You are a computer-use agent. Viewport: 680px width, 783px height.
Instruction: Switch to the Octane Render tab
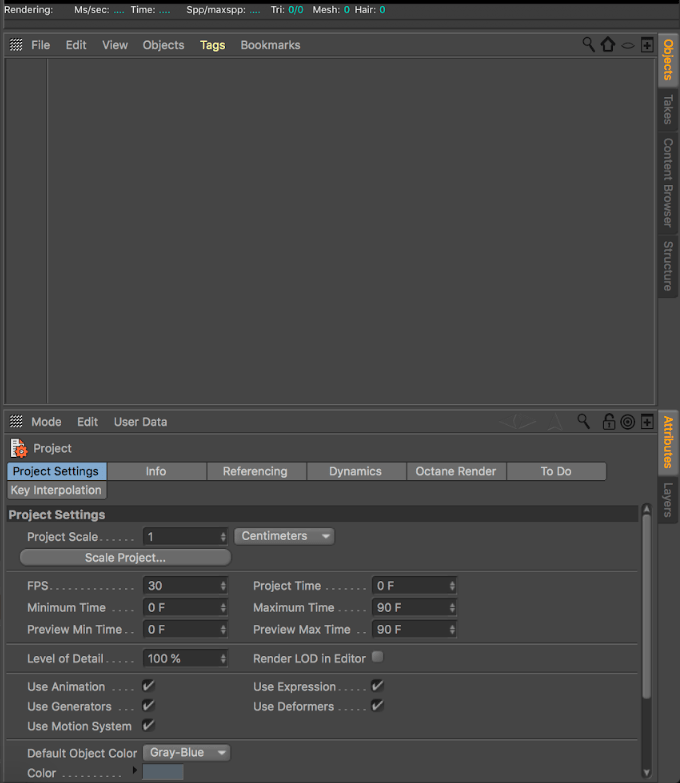(456, 471)
